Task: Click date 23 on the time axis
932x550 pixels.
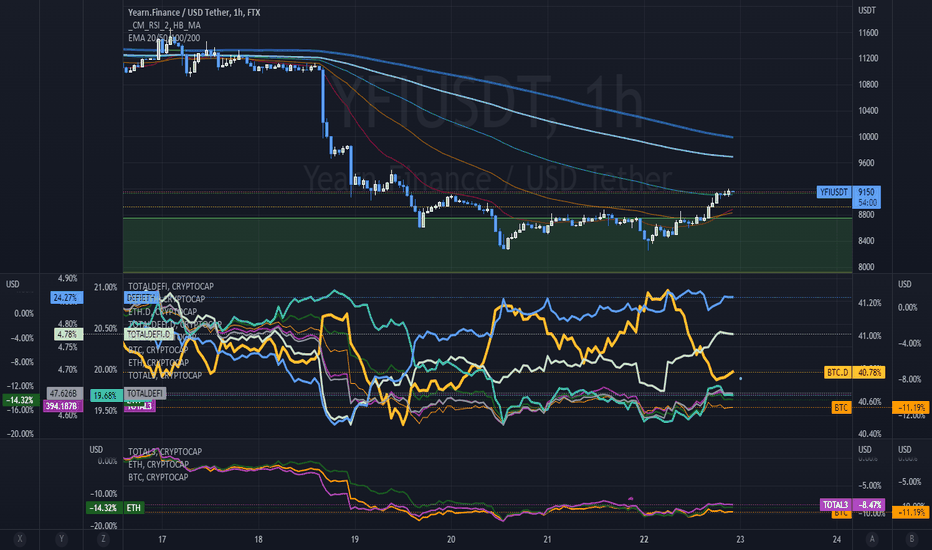Action: coord(740,539)
